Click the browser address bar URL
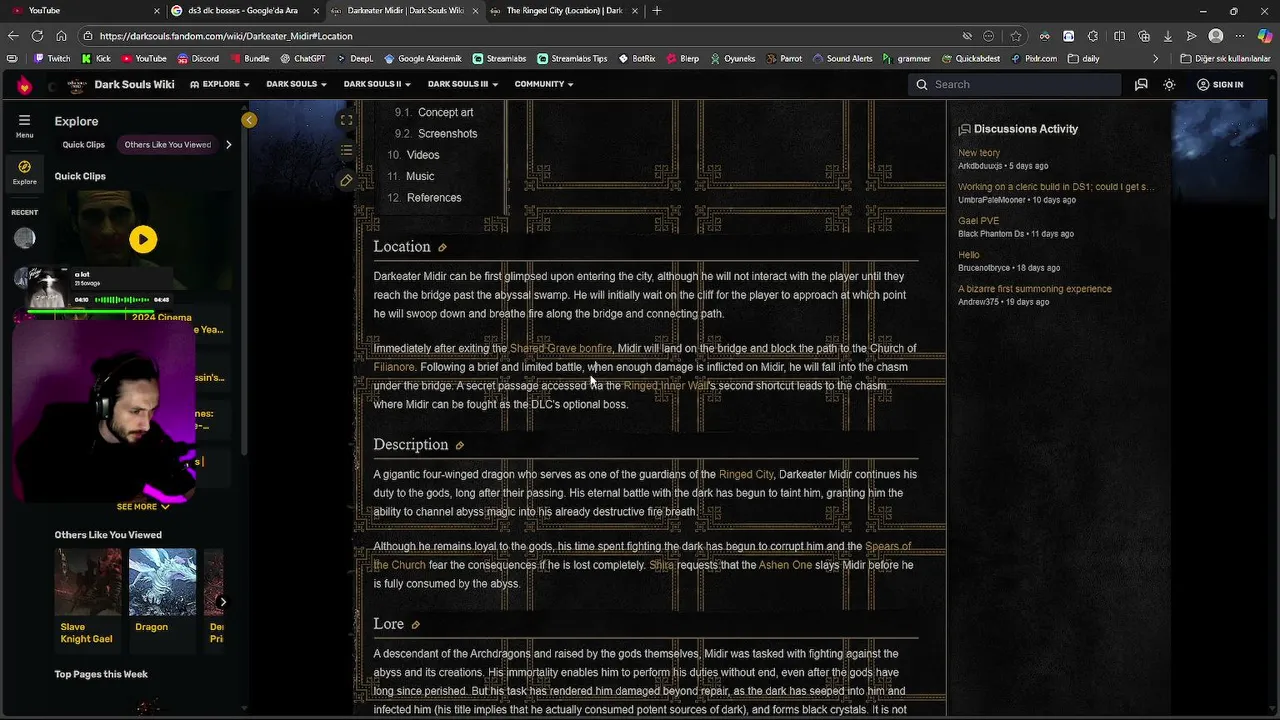 (x=226, y=36)
